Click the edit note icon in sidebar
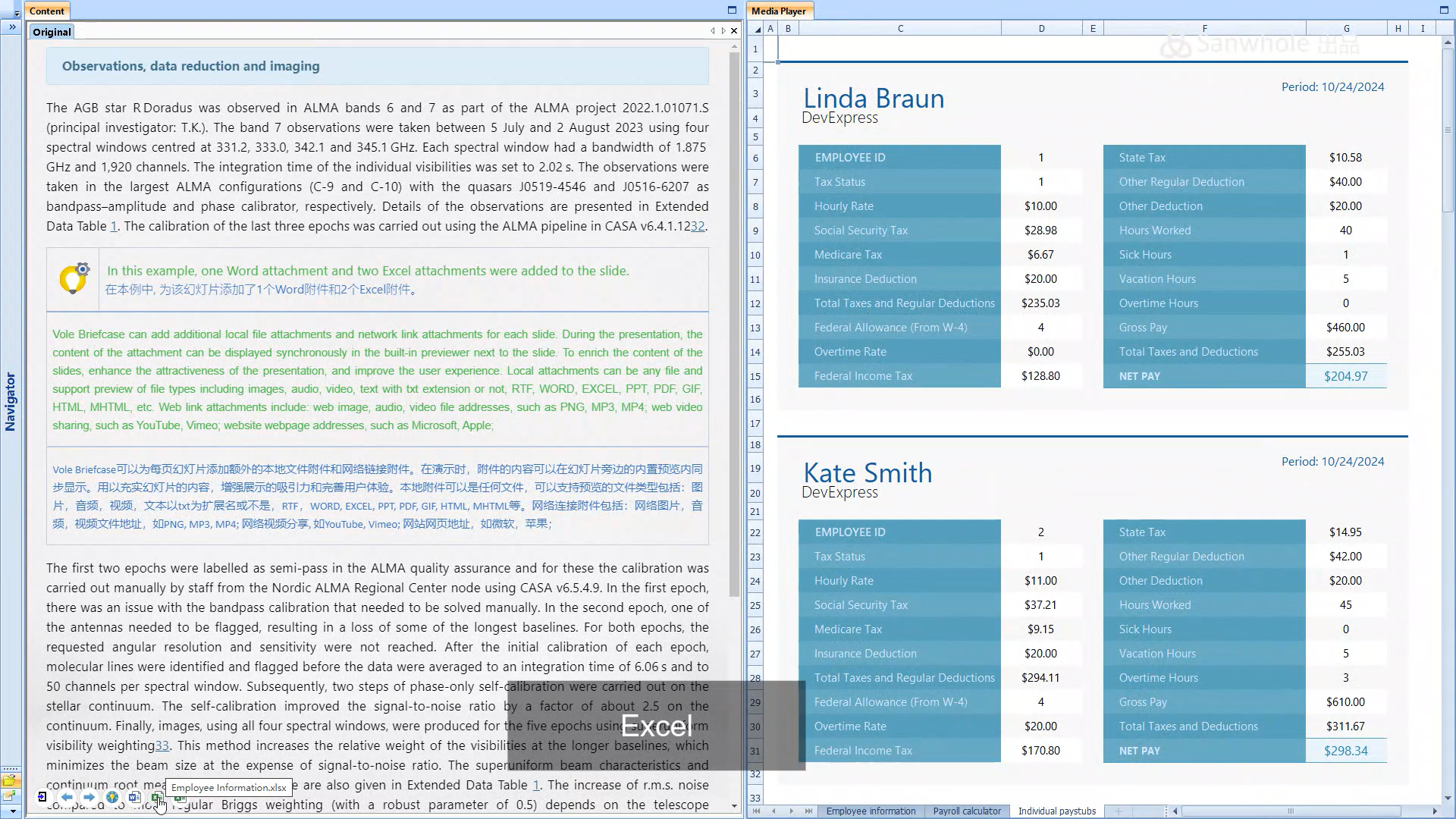1456x819 pixels. coord(9,795)
